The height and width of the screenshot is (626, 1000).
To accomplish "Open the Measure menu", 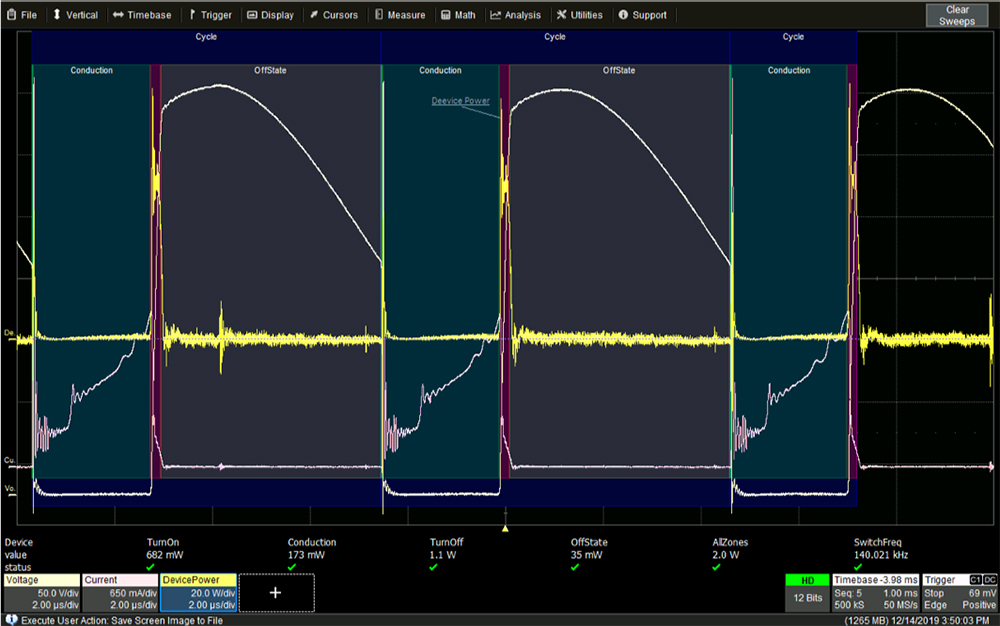I will [x=400, y=15].
